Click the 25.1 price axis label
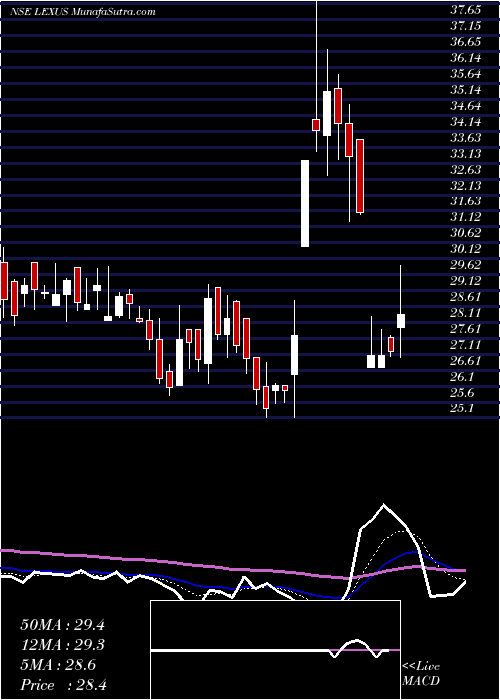Viewport: 500px width, 700px height. pos(462,408)
